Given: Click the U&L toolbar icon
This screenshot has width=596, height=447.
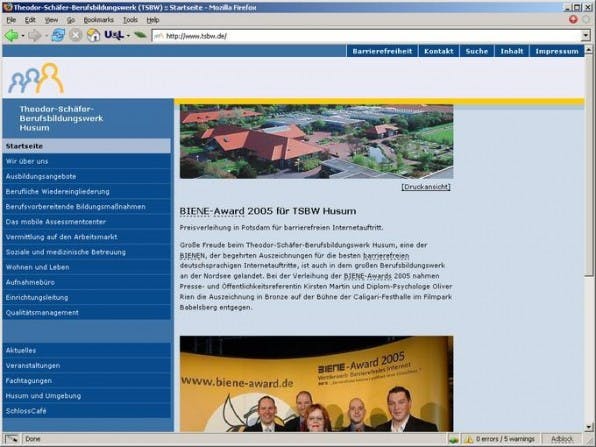Looking at the screenshot, I should pos(114,35).
